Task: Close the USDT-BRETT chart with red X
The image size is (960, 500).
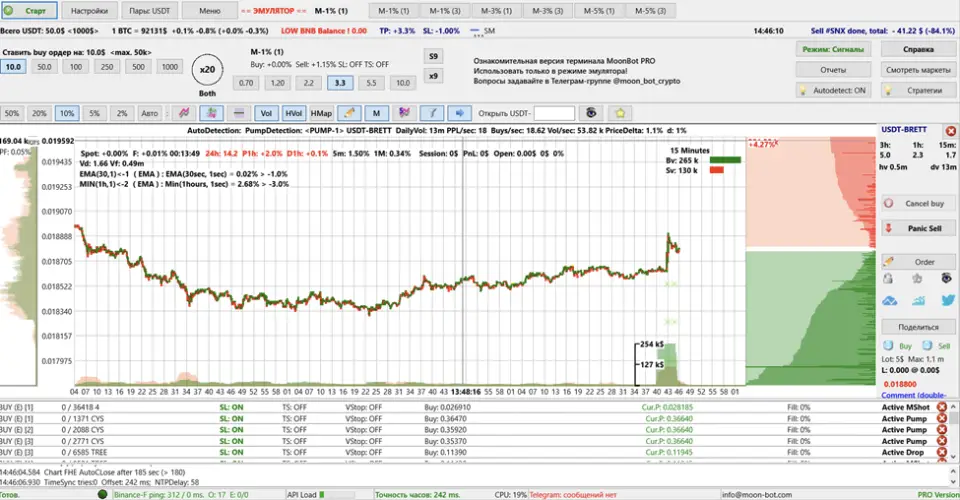Action: [x=950, y=130]
